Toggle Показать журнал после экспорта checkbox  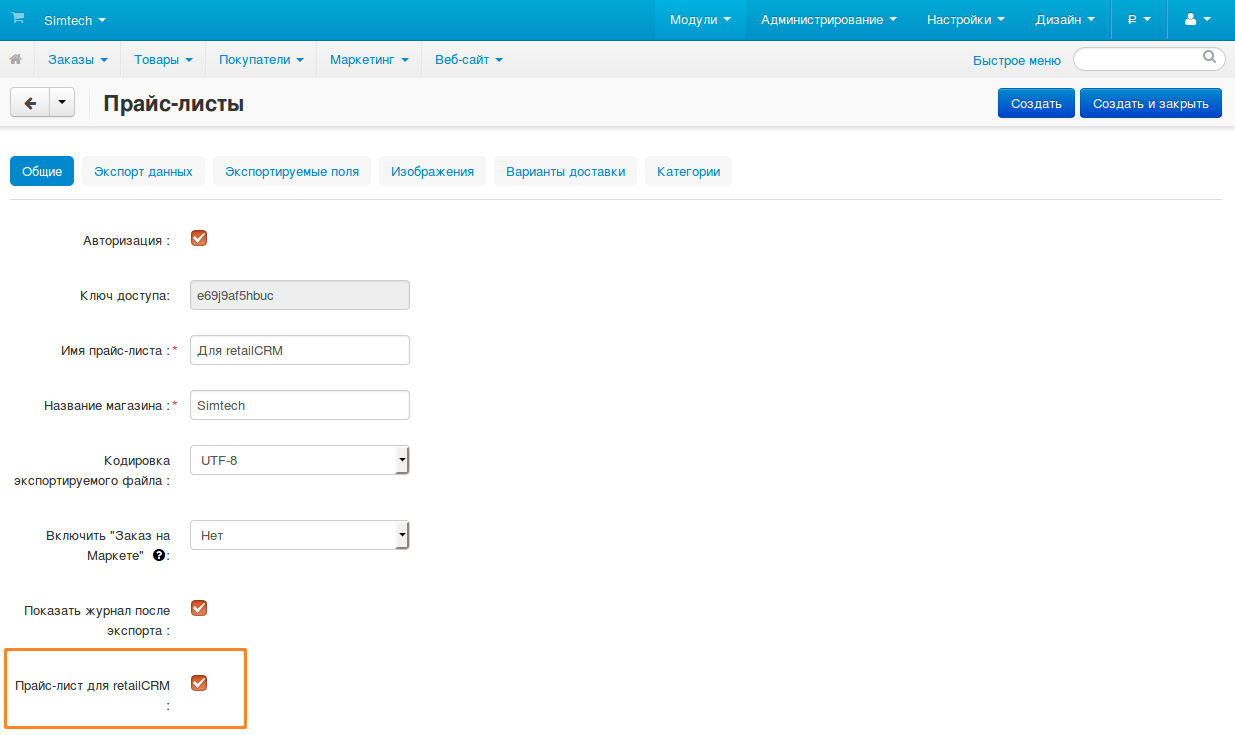pos(199,608)
